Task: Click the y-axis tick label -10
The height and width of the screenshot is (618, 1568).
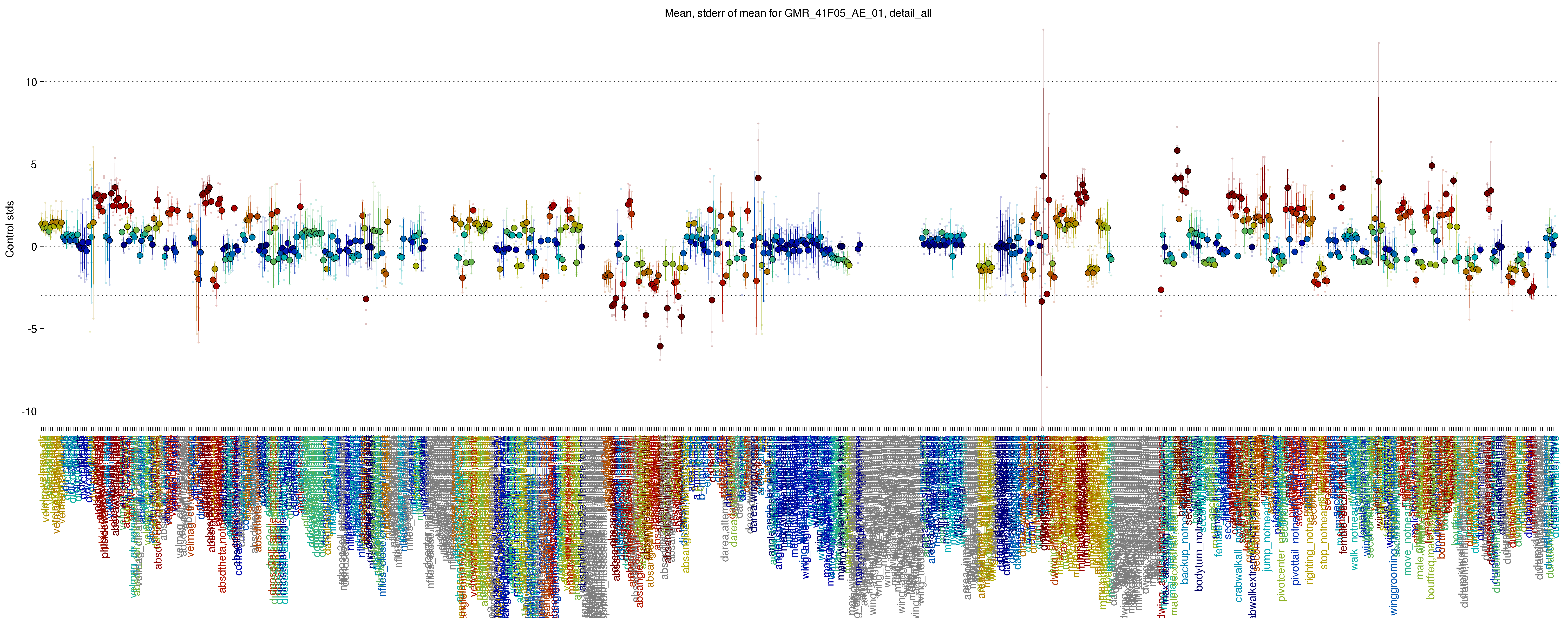Action: coord(29,411)
